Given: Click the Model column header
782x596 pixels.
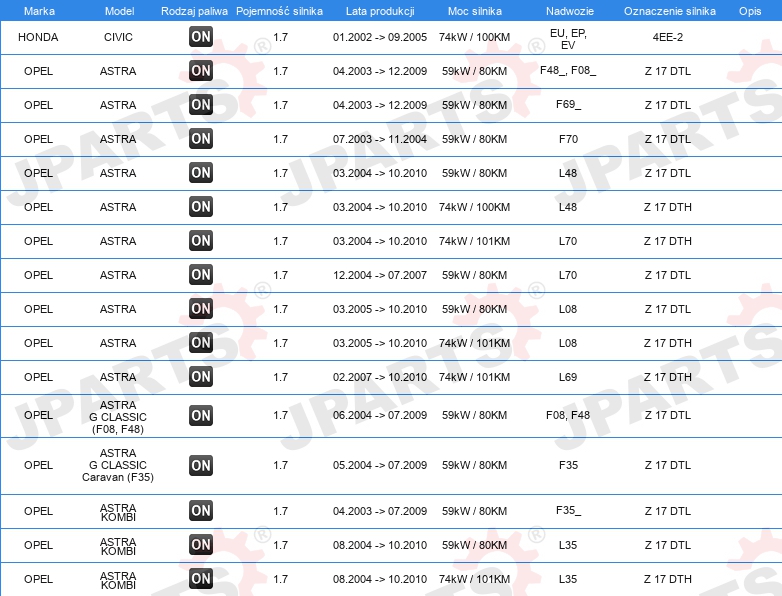Looking at the screenshot, I should (x=119, y=11).
